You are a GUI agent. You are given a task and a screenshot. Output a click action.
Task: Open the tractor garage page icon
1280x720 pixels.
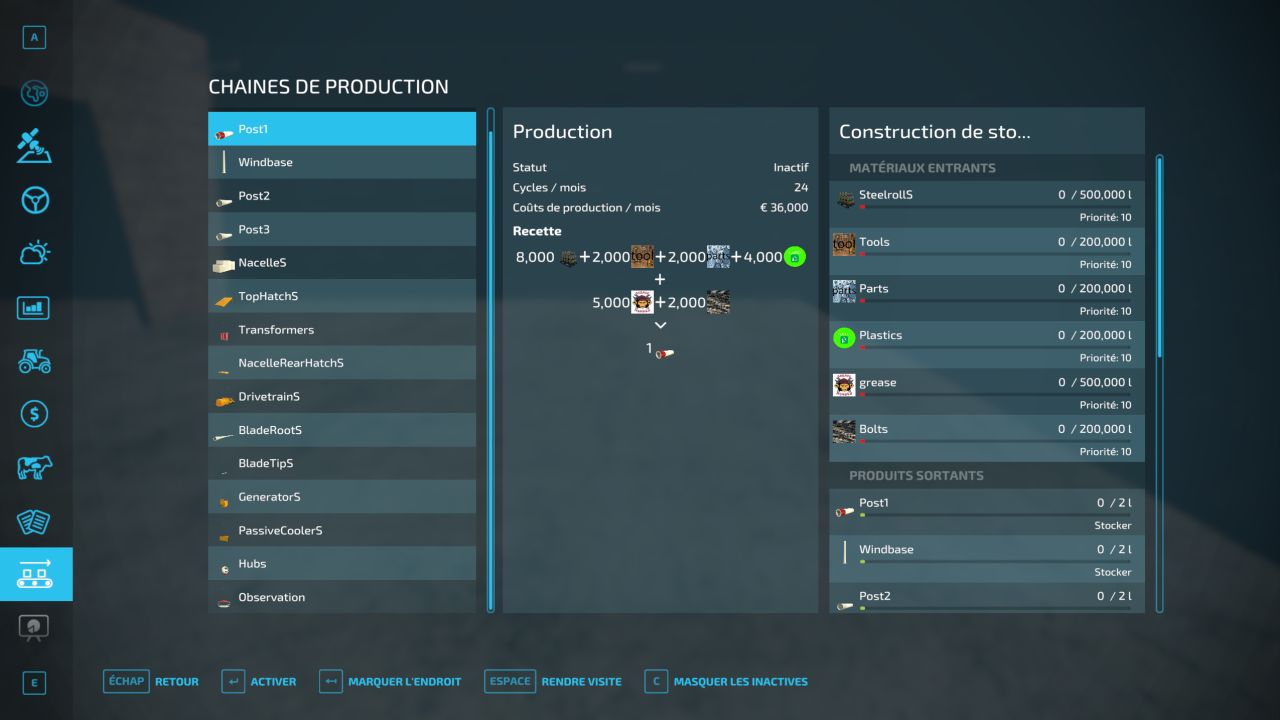click(34, 360)
